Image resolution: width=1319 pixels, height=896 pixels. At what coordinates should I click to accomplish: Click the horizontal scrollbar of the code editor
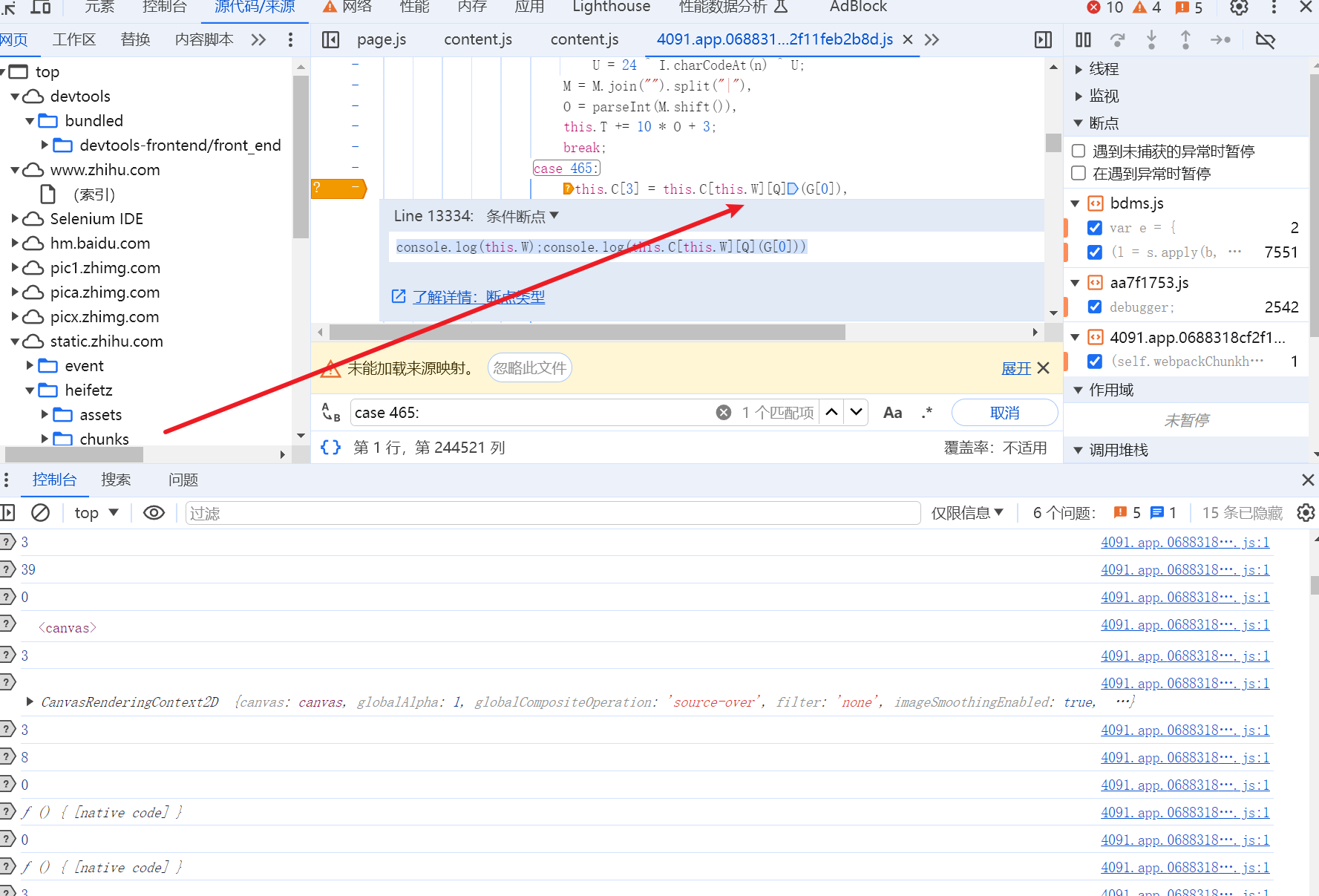pyautogui.click(x=586, y=332)
